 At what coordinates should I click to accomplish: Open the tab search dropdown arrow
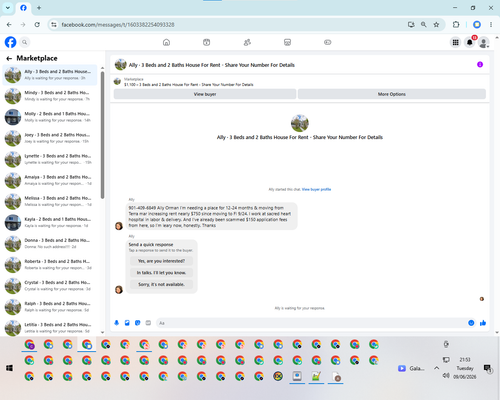click(x=8, y=8)
